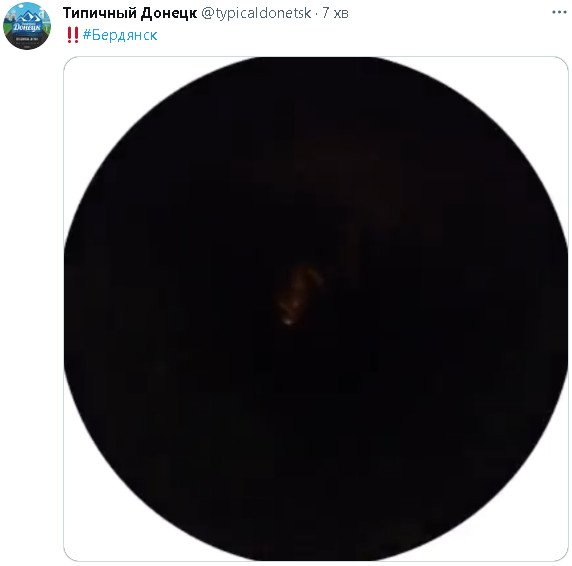Image resolution: width=572 pixels, height=566 pixels.
Task: Click the orange glowing object in video
Action: click(x=299, y=290)
